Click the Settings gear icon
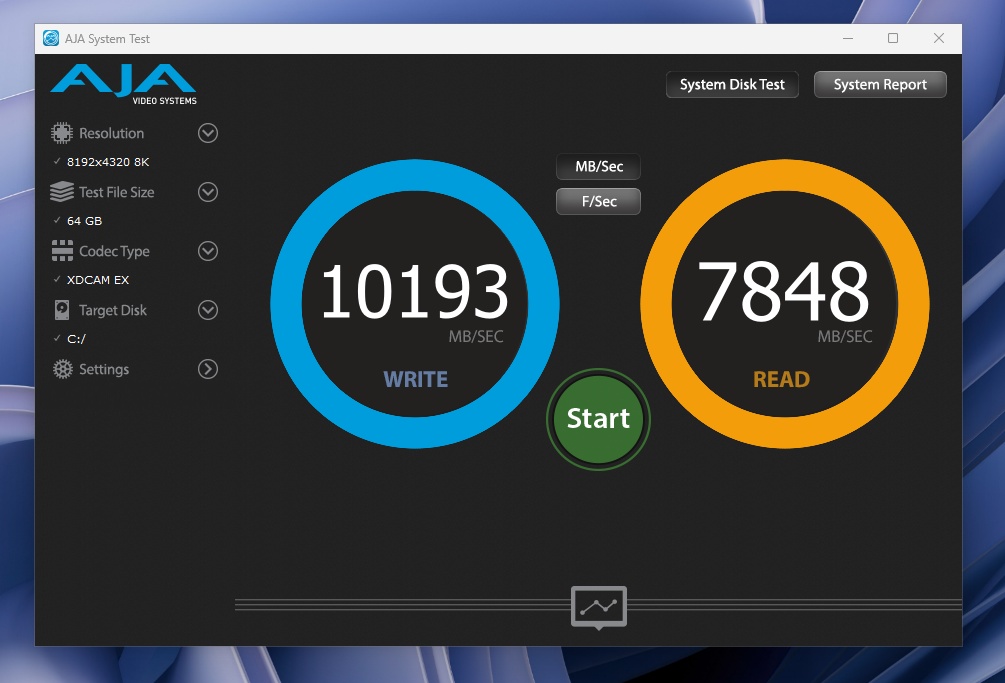Screen dimensions: 1005x683 pos(62,369)
